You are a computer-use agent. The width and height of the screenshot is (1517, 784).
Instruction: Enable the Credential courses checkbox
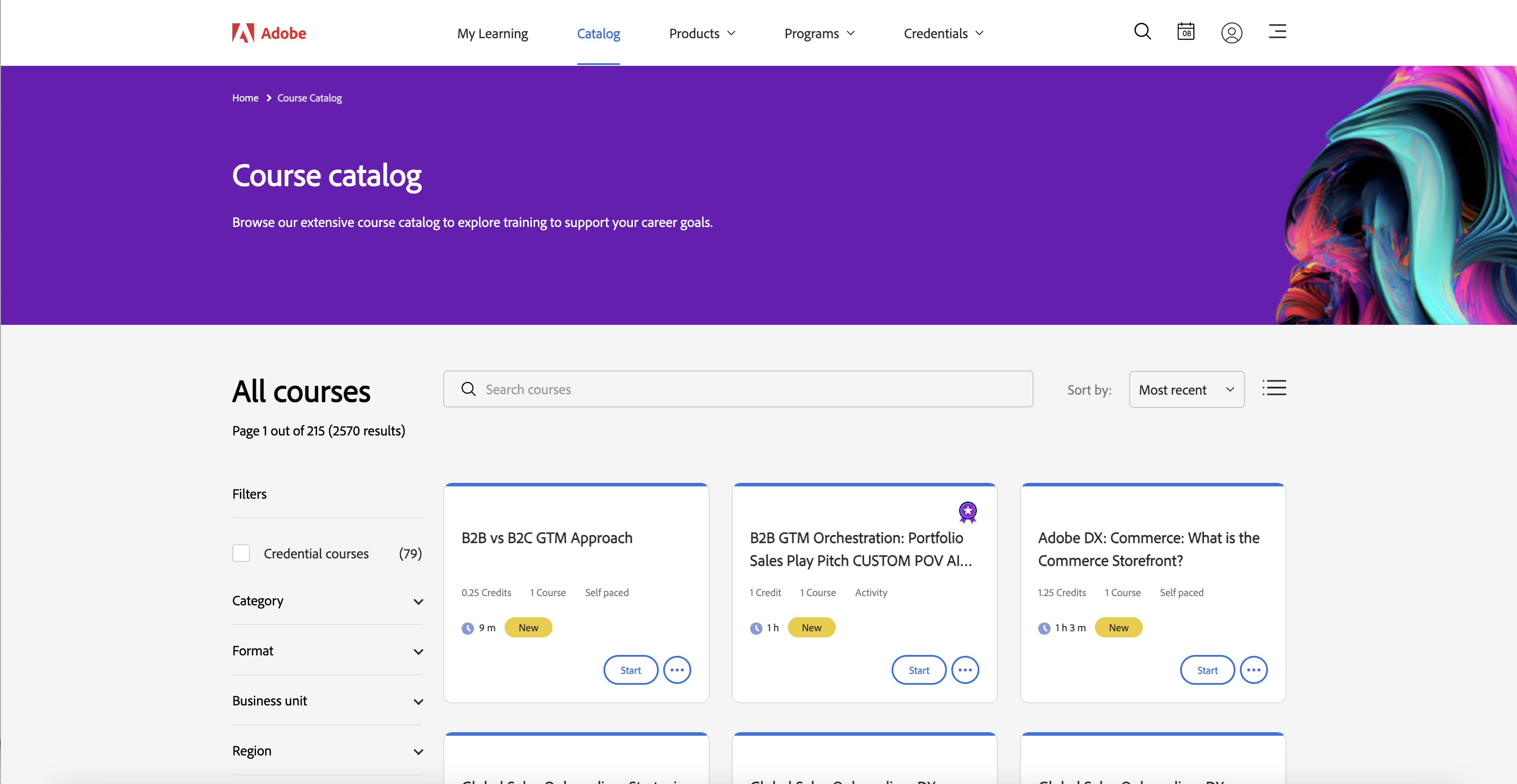click(241, 553)
